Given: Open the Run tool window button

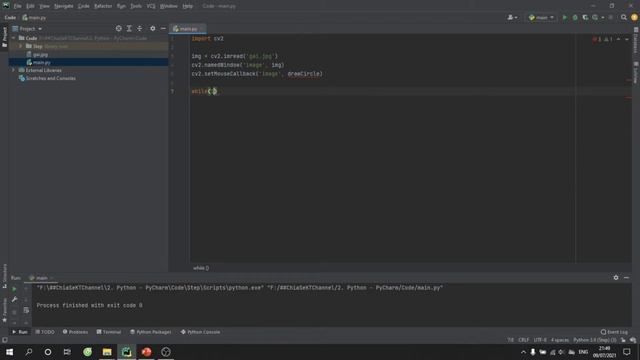Looking at the screenshot, I should (20, 332).
